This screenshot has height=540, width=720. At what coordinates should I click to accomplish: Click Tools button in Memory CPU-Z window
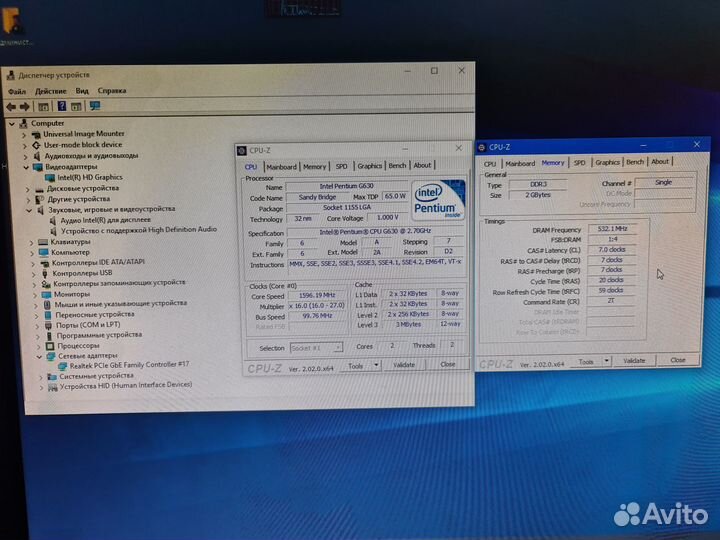(586, 362)
